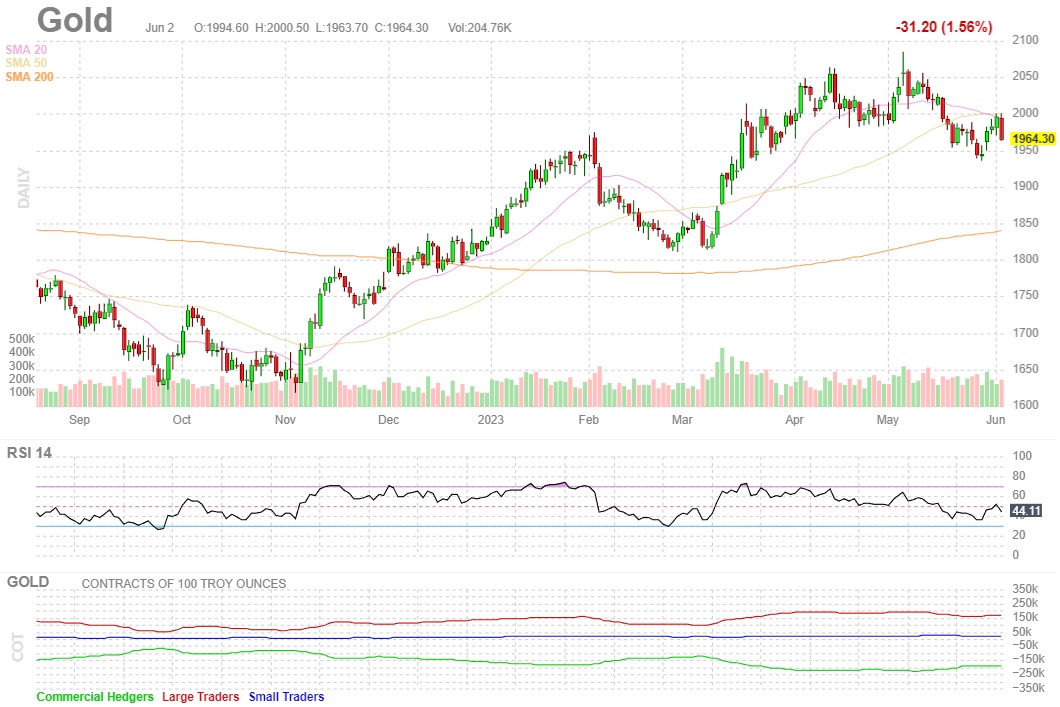
Task: Click the yellow 1964.30 current price tag
Action: tap(1033, 139)
